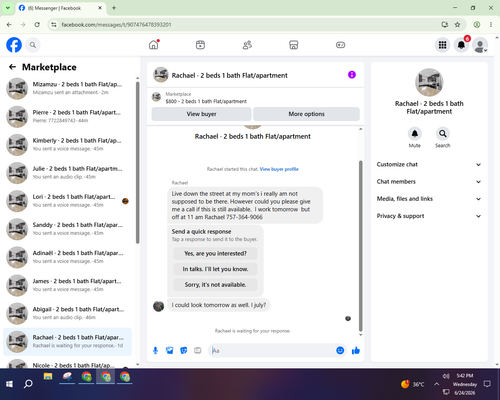Send quick response 'In talks. I'll let you know.'
500x400 pixels.
click(215, 269)
